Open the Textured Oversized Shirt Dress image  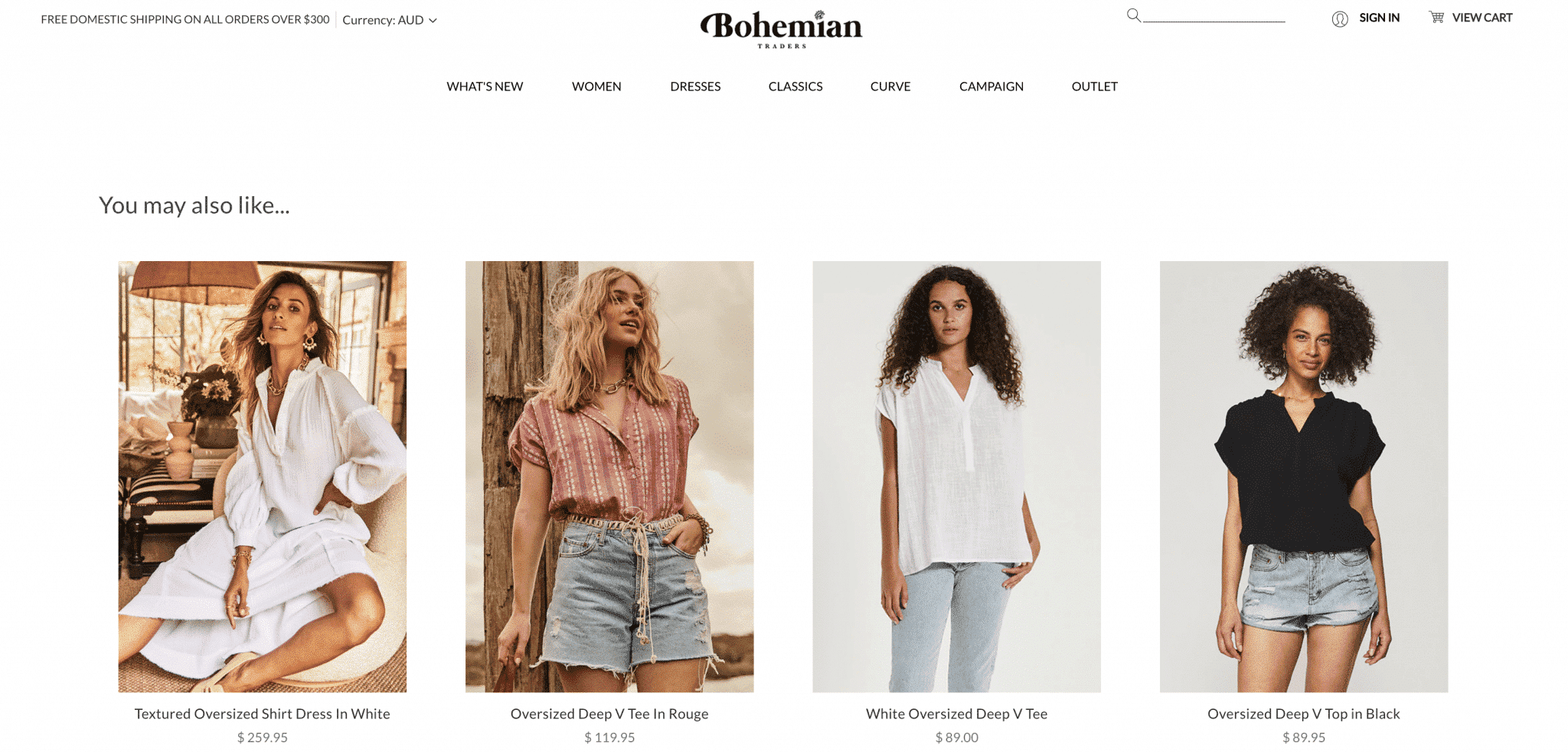pyautogui.click(x=263, y=476)
